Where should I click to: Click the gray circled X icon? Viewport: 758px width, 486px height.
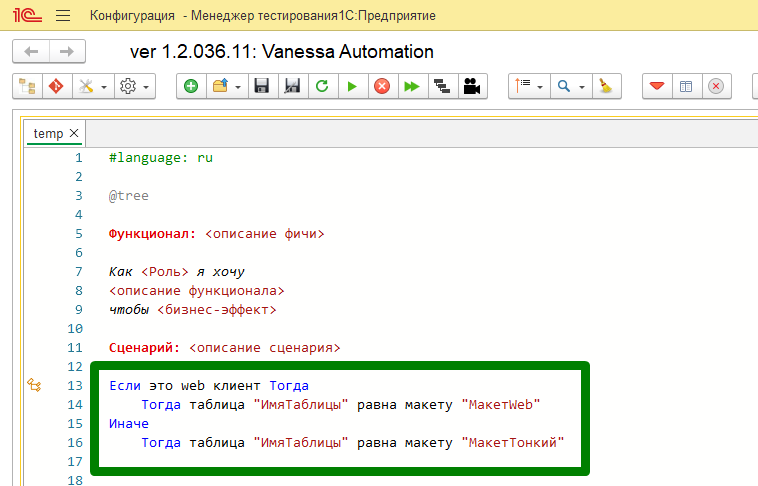pos(716,87)
